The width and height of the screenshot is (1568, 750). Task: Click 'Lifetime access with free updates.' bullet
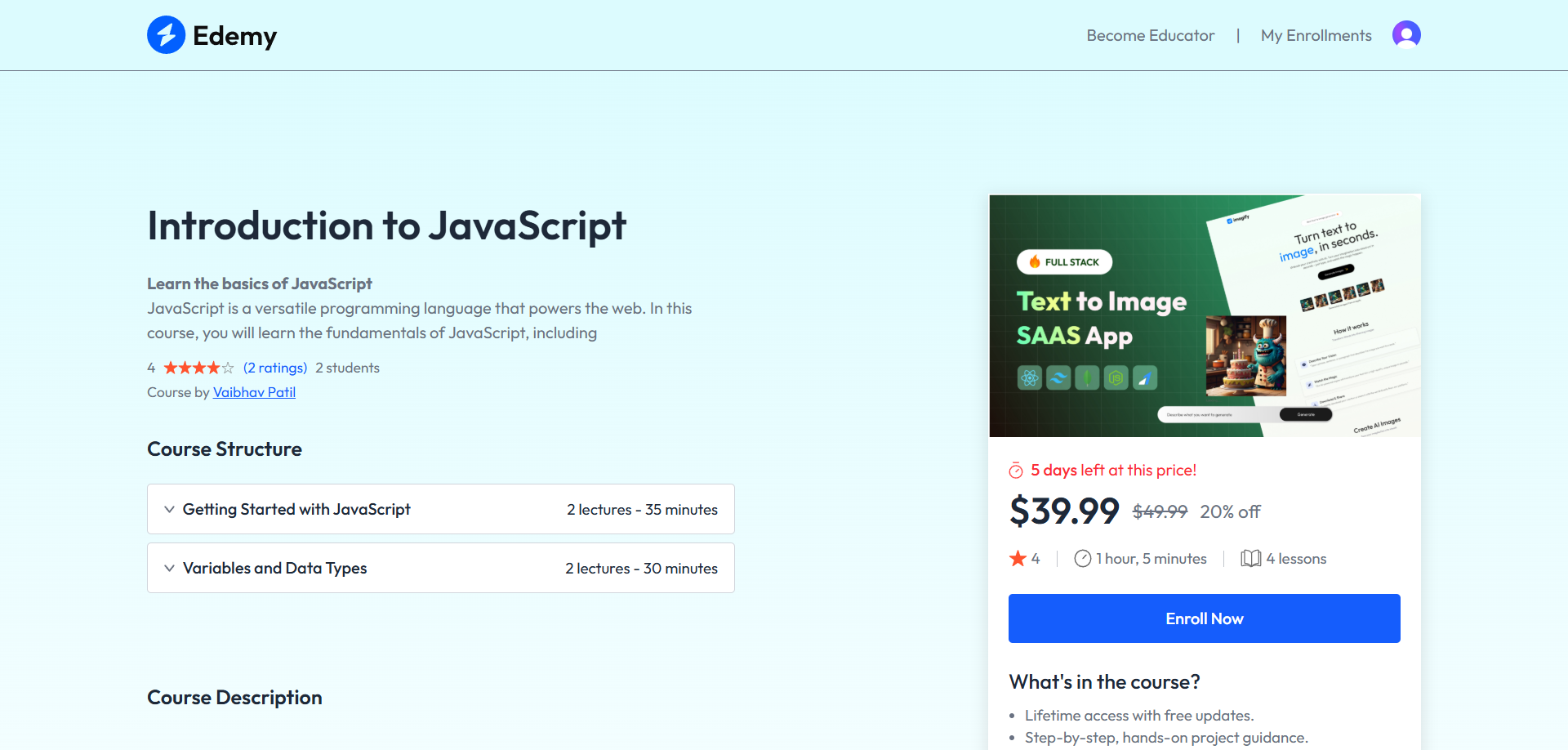tap(1139, 716)
